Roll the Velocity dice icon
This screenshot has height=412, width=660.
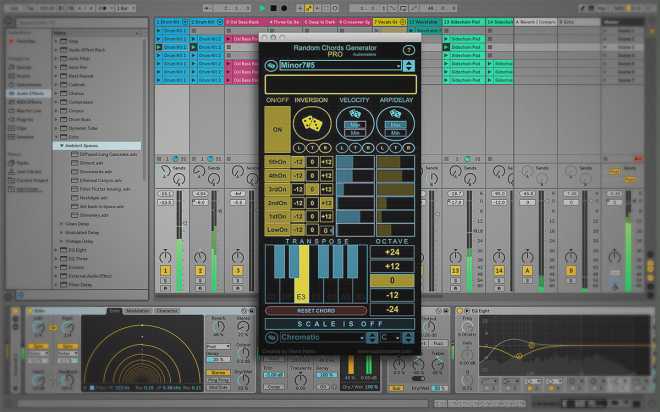click(x=355, y=114)
